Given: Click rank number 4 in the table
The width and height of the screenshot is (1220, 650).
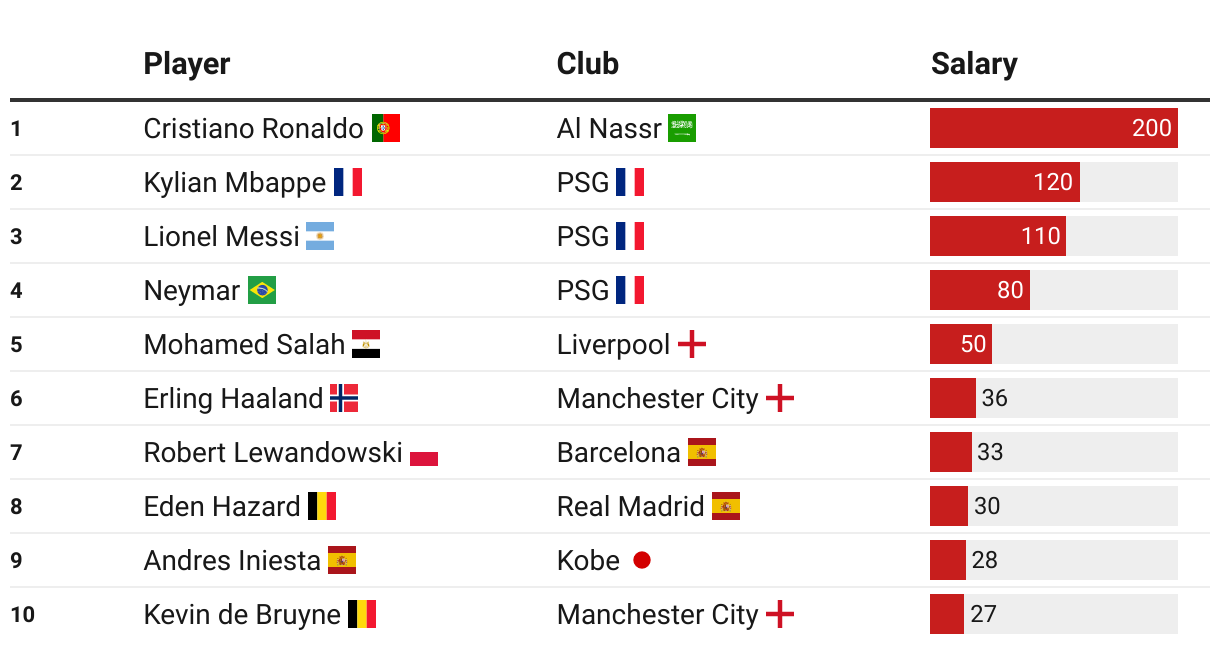Looking at the screenshot, I should (16, 290).
